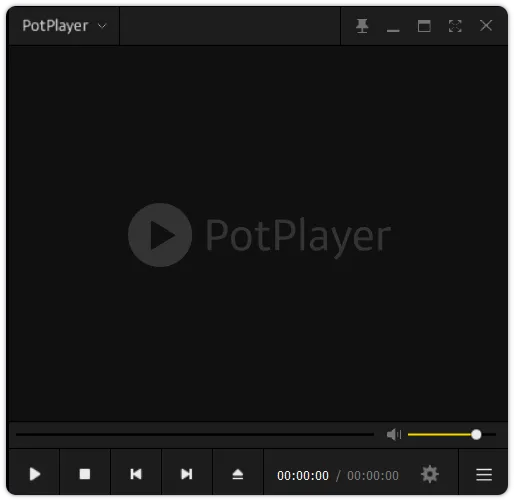Toggle the playlist hamburger menu

click(484, 474)
